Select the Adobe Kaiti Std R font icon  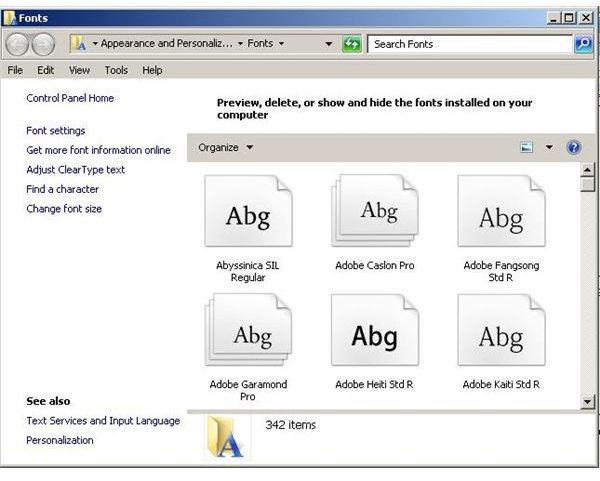click(x=501, y=329)
